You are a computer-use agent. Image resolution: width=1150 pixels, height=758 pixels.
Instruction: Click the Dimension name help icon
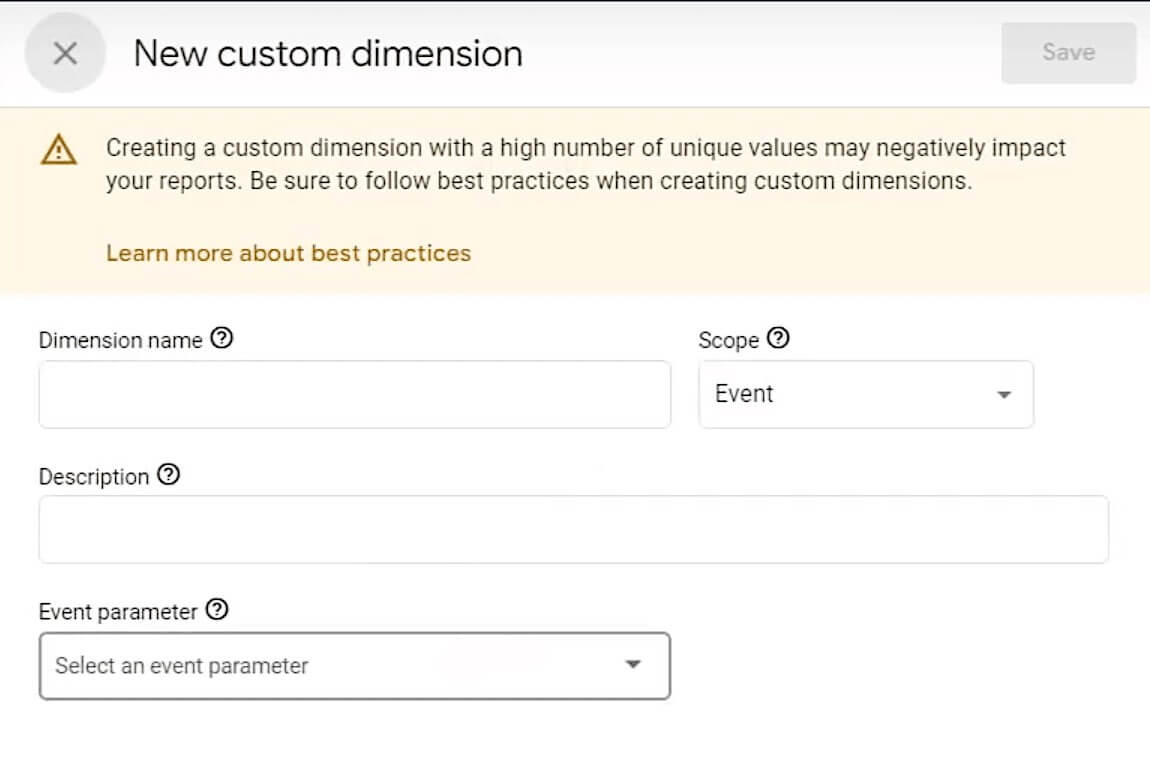pyautogui.click(x=221, y=339)
